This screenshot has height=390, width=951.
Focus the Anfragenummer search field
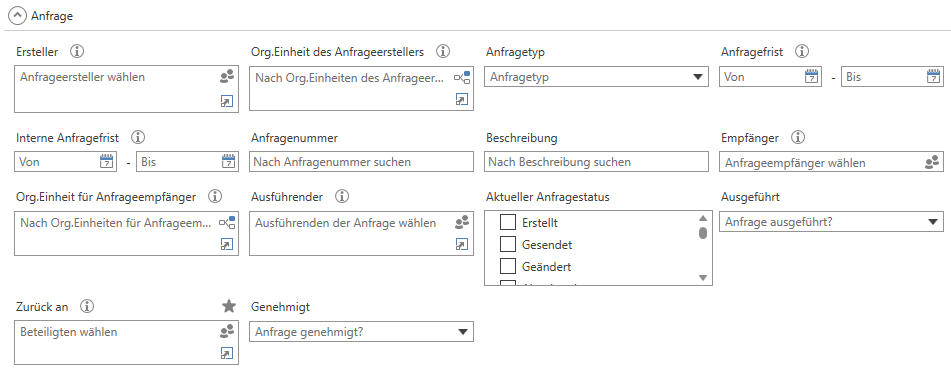coord(361,162)
